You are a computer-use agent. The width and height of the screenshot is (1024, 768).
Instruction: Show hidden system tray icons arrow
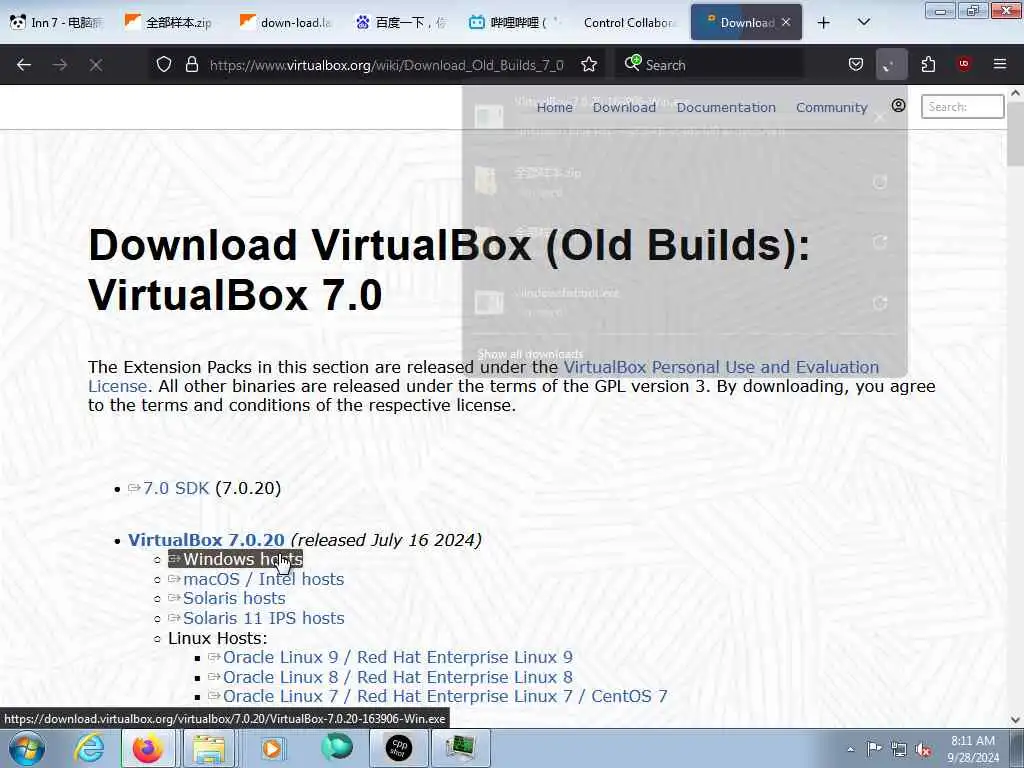[850, 749]
